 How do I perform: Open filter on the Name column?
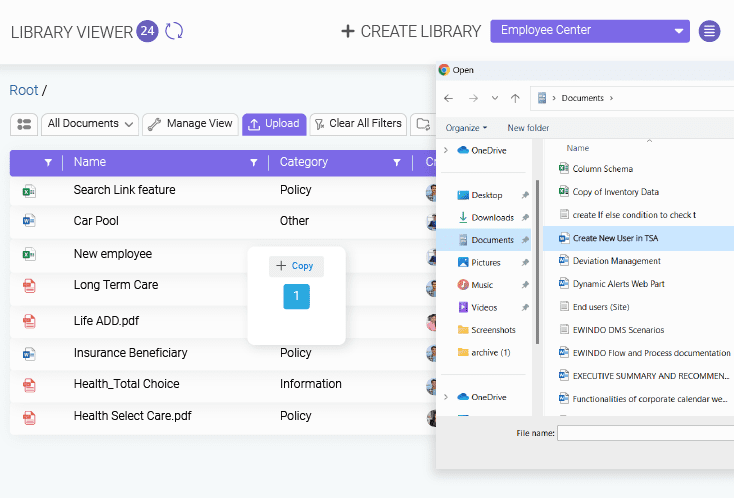point(253,162)
